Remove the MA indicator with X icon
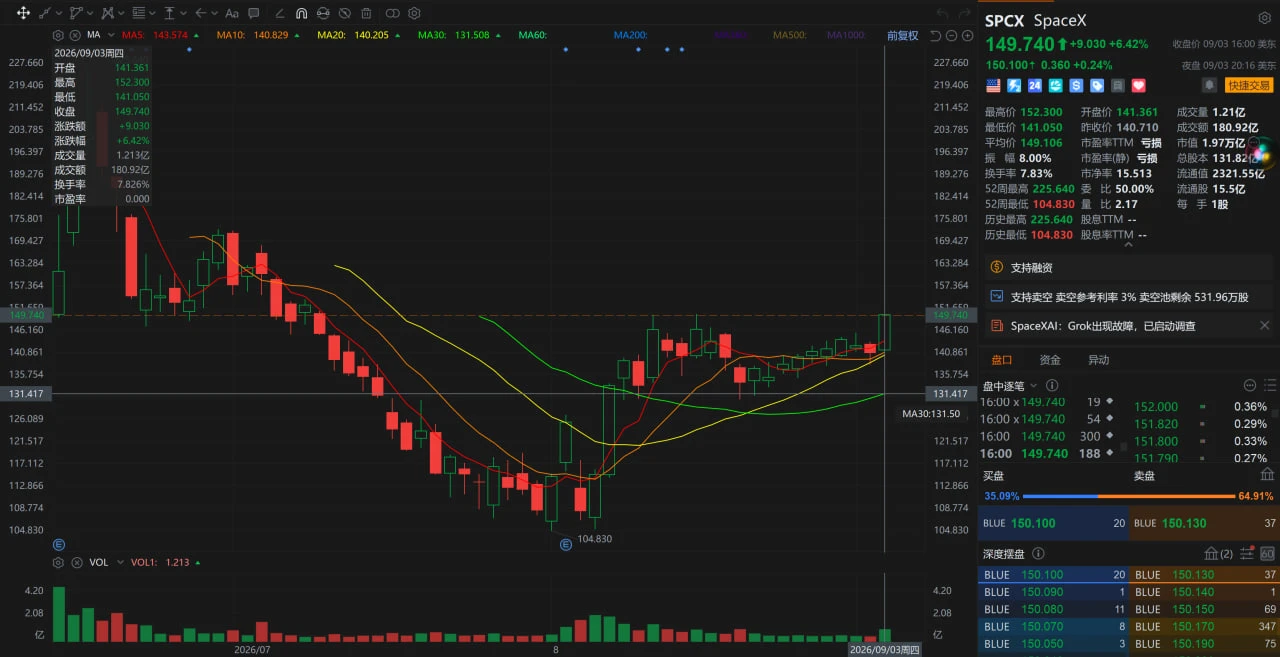Image resolution: width=1280 pixels, height=657 pixels. 75,35
